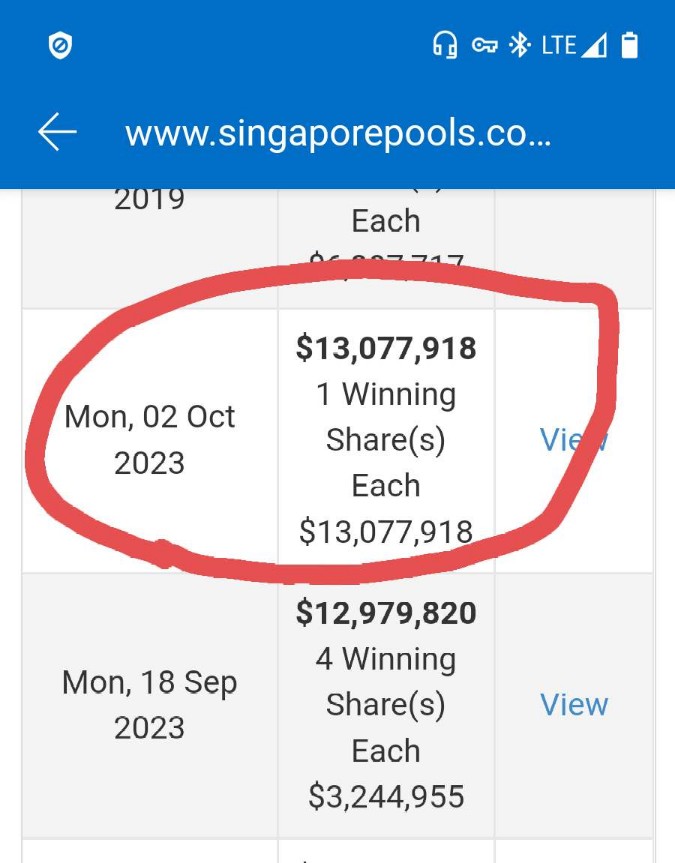Tap the bold $13,077,918 jackpot amount
The image size is (675, 863).
click(x=386, y=348)
